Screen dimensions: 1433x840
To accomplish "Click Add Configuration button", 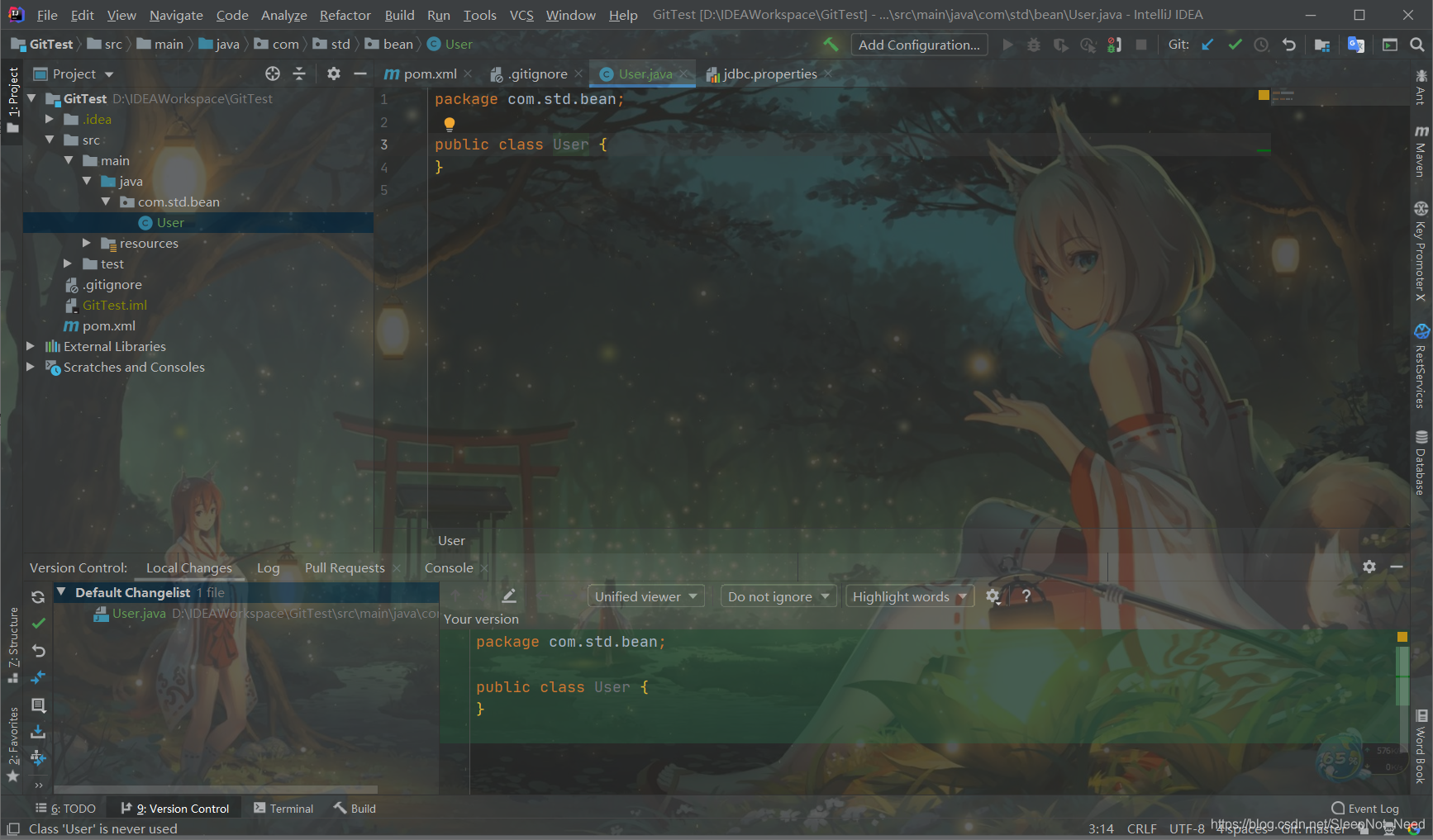I will coord(919,45).
